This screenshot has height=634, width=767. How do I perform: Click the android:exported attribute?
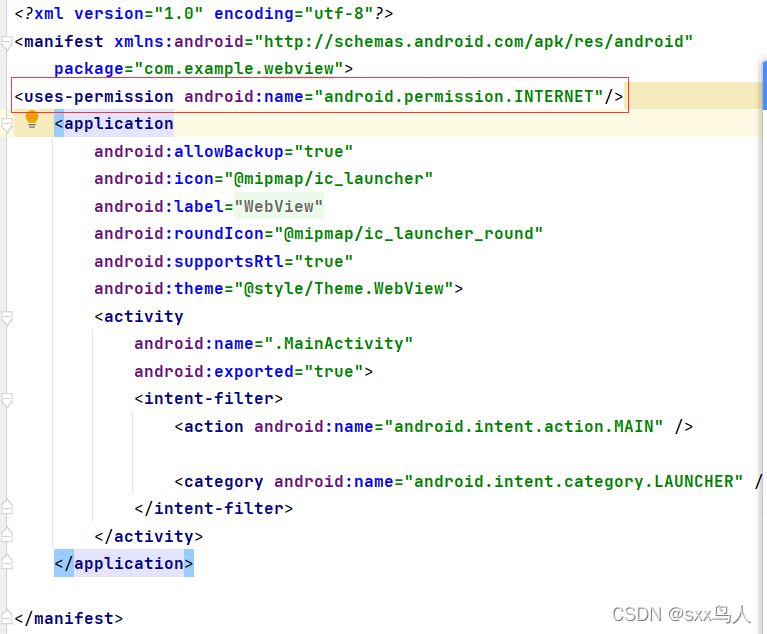(x=214, y=371)
